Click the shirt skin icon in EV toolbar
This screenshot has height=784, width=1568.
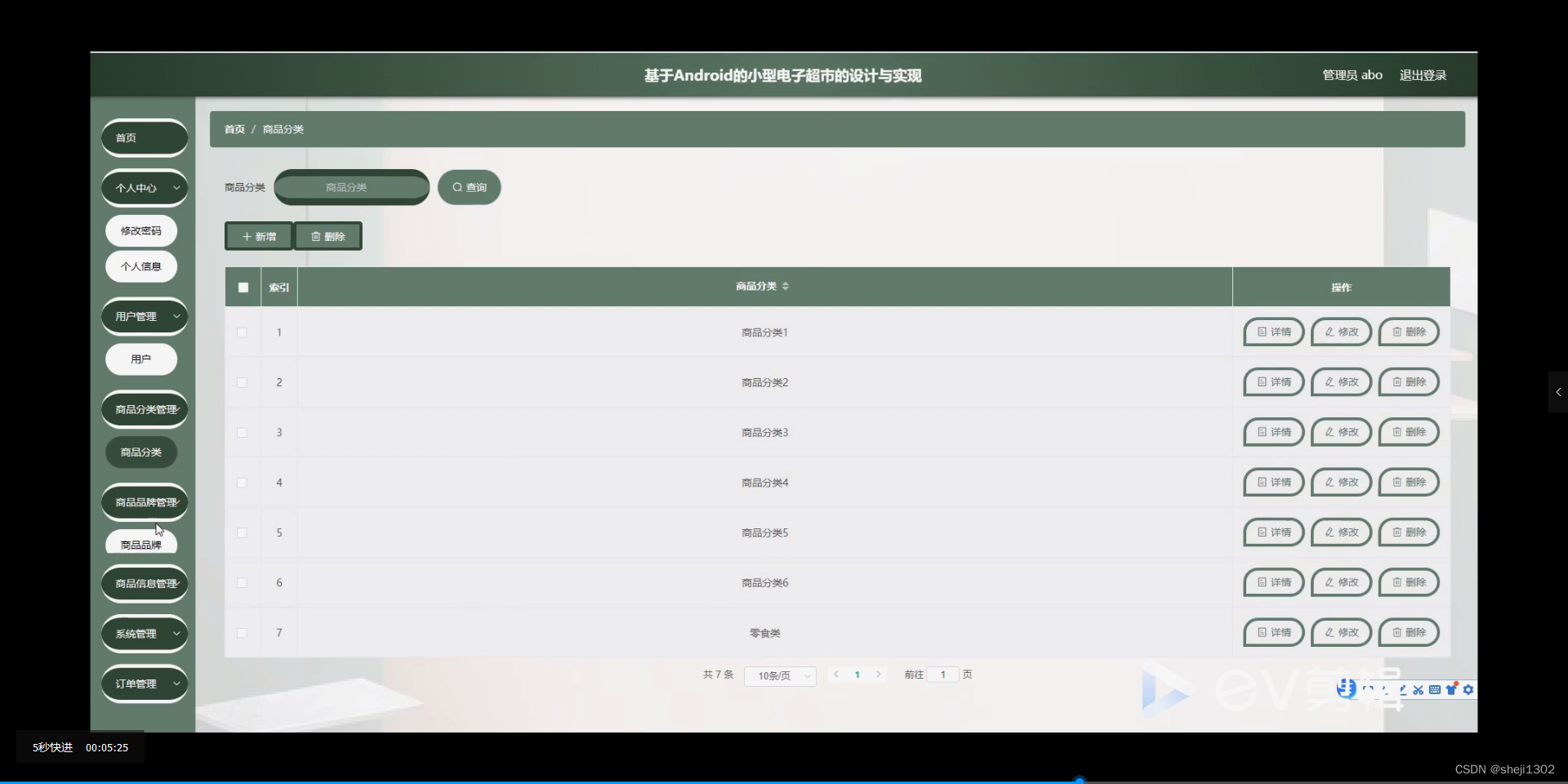(x=1451, y=690)
